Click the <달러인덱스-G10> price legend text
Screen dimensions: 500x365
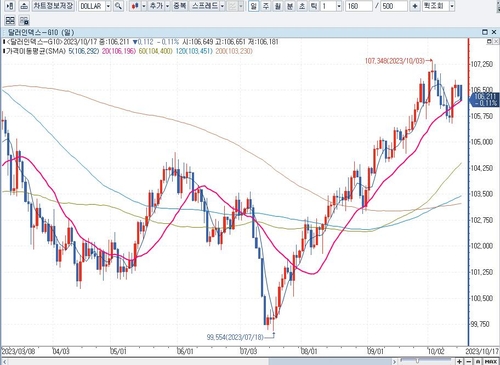pyautogui.click(x=34, y=42)
